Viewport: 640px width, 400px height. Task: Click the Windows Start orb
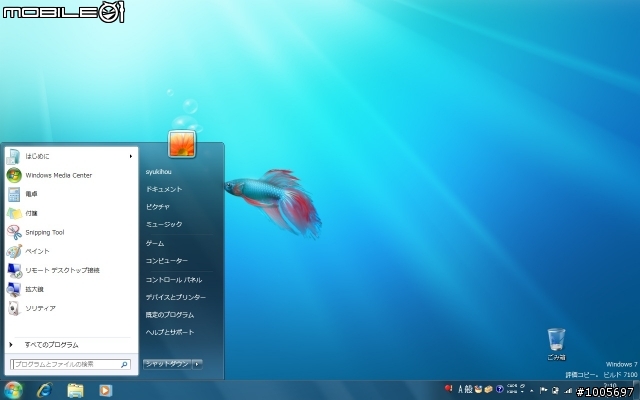coord(13,390)
